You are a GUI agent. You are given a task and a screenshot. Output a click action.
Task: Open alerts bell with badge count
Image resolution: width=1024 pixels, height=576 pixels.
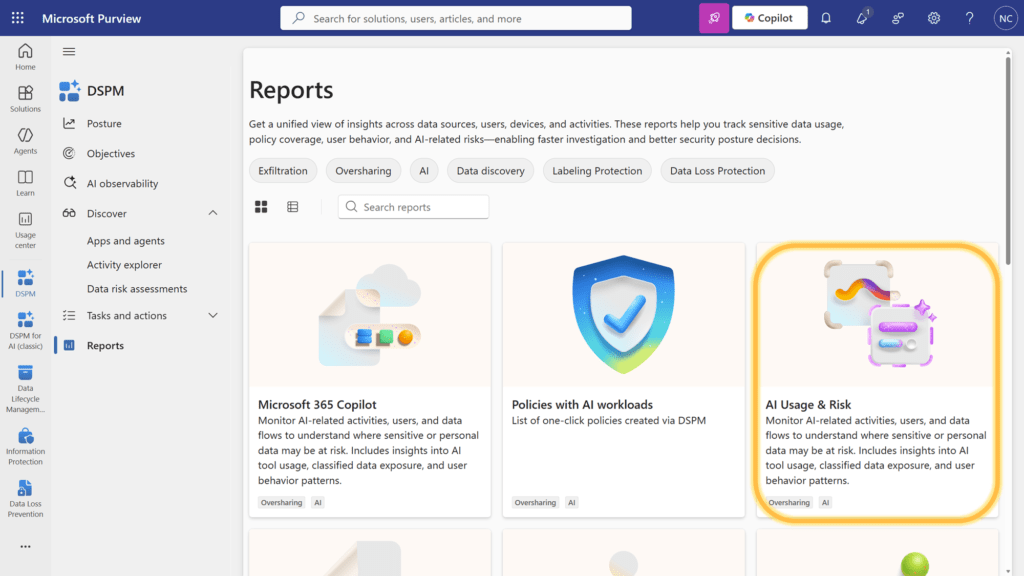[863, 18]
